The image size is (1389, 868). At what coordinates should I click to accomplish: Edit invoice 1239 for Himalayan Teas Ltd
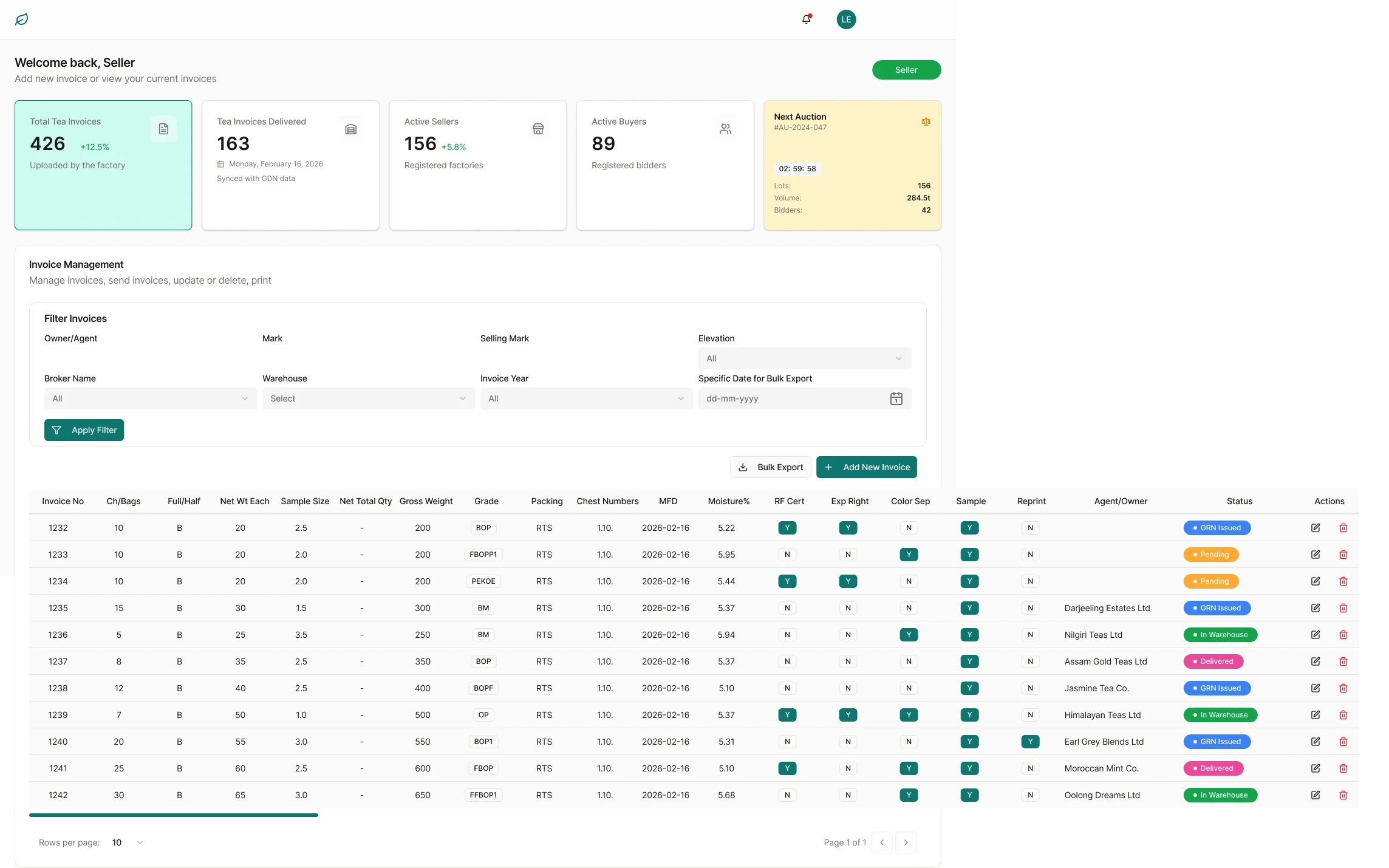[1316, 715]
